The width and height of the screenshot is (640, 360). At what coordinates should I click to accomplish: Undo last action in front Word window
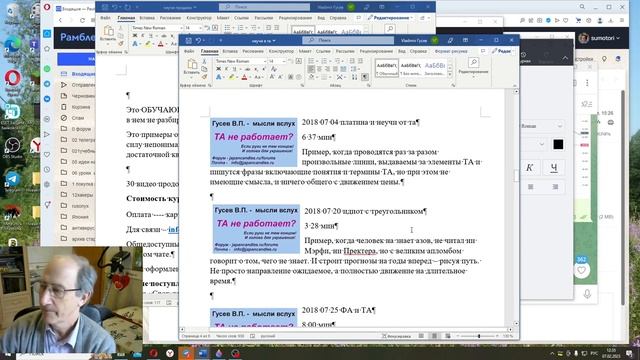pyautogui.click(x=198, y=41)
